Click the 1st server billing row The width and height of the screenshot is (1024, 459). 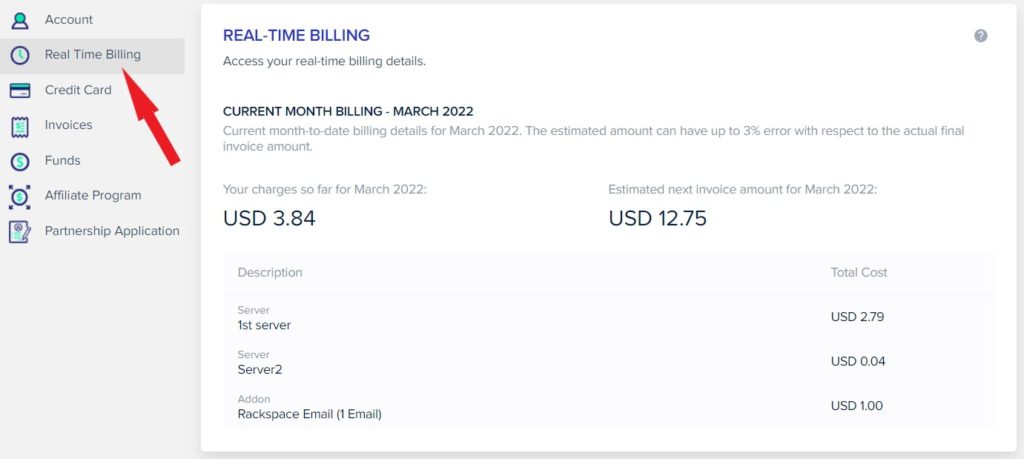pos(608,317)
